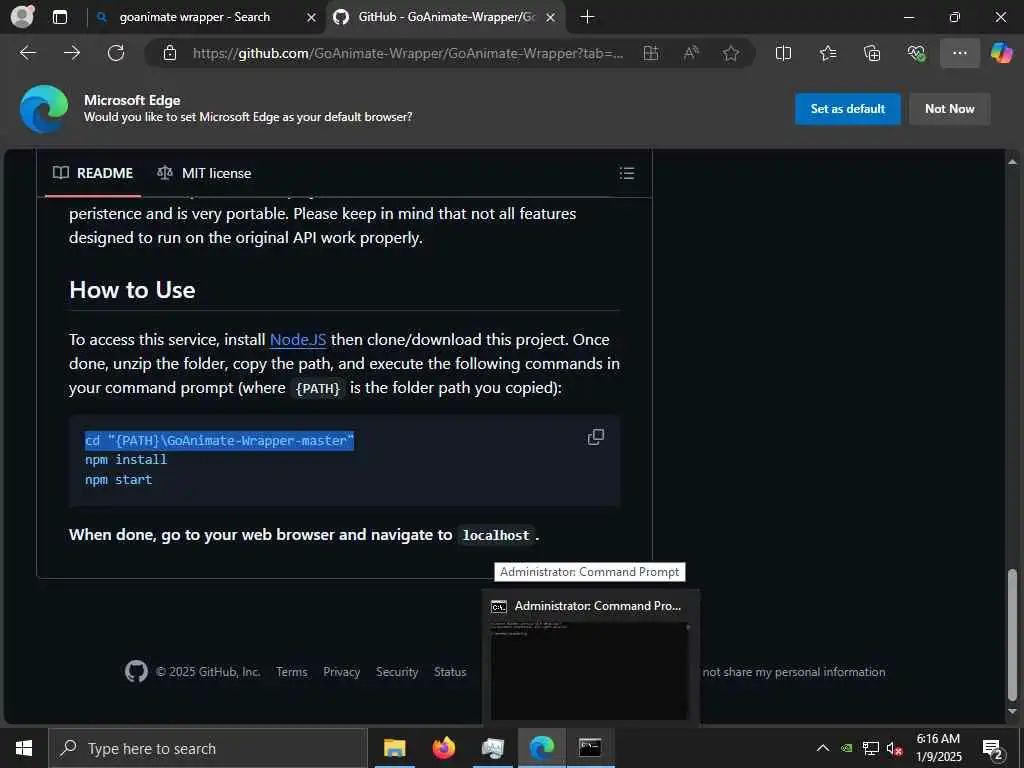The image size is (1024, 768).
Task: Open the NVIDIA tray icon
Action: (846, 748)
